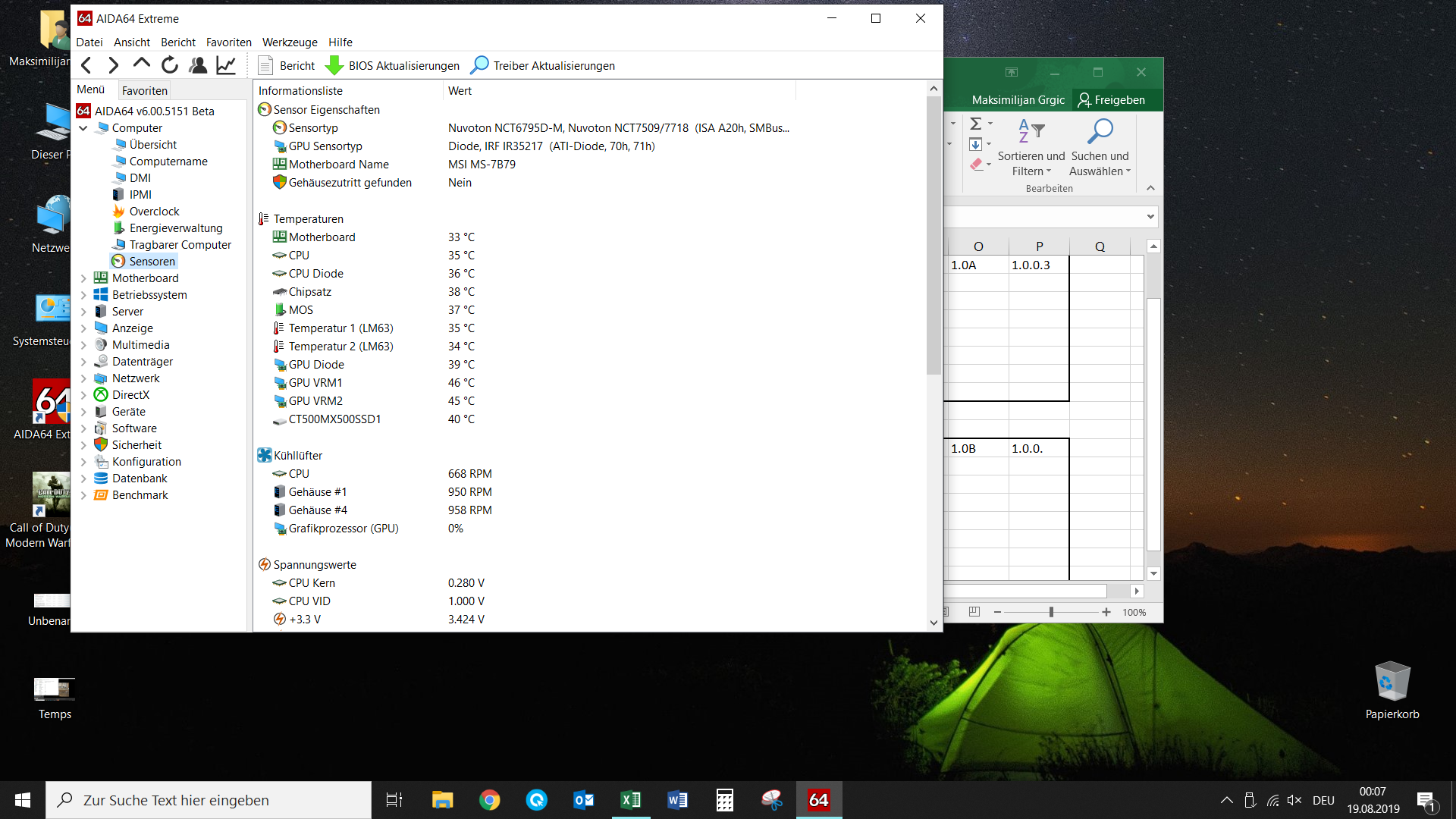1456x819 pixels.
Task: Select Overclock in the tree
Action: pos(154,212)
